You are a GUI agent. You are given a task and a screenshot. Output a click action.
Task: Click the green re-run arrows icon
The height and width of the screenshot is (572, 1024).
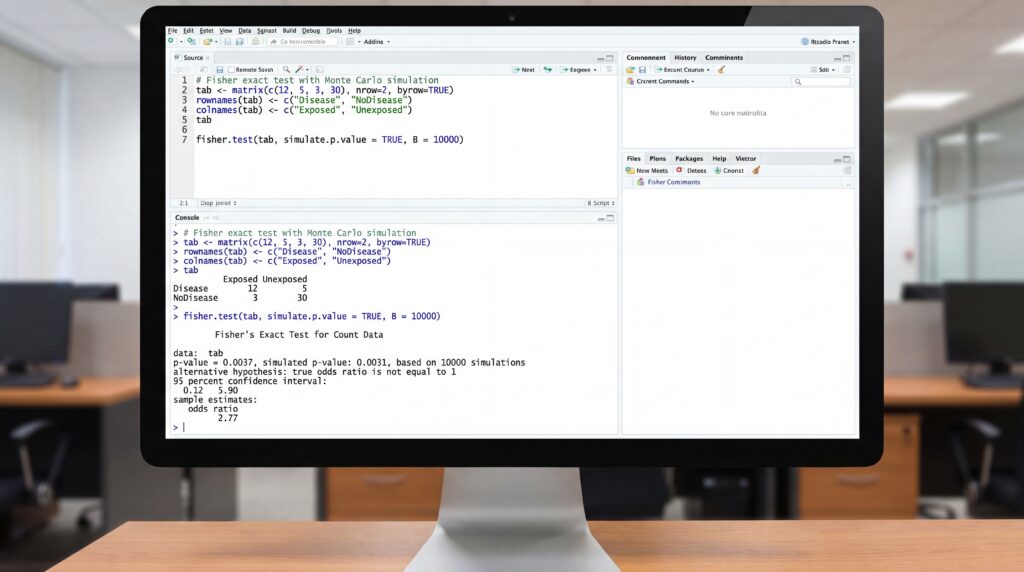pos(548,69)
